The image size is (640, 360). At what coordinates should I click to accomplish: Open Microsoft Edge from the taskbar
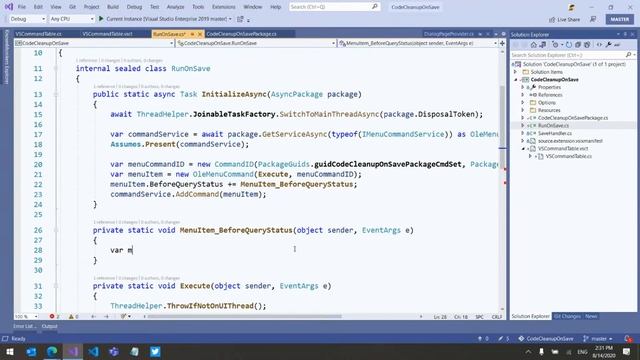point(52,351)
